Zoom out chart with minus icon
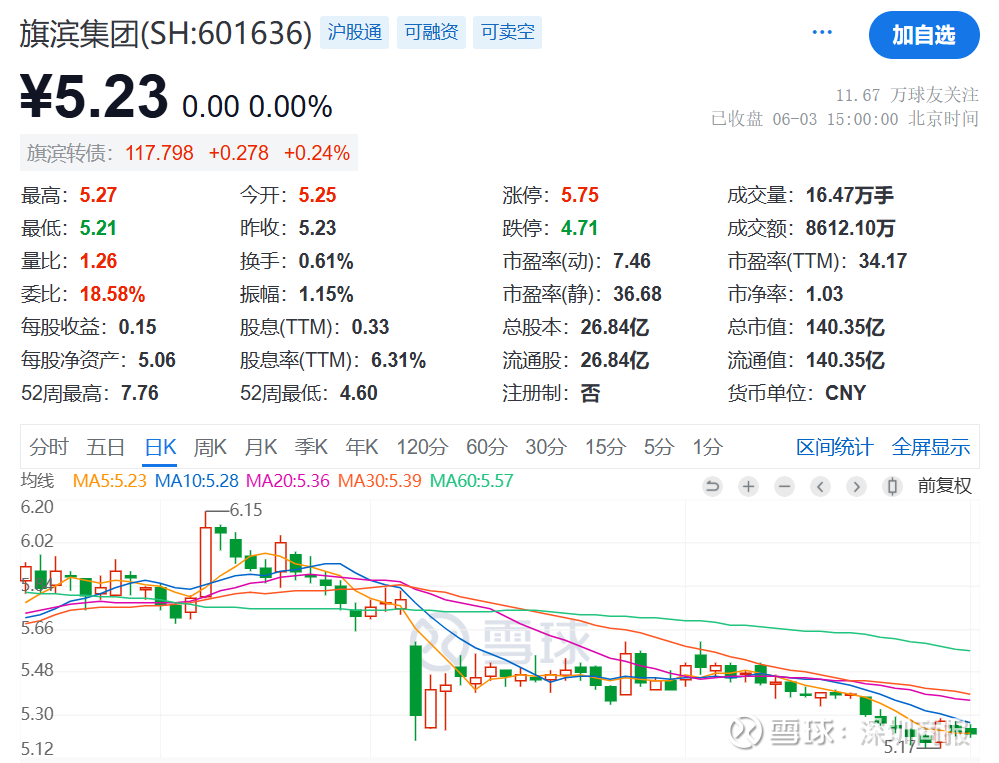 coord(784,487)
